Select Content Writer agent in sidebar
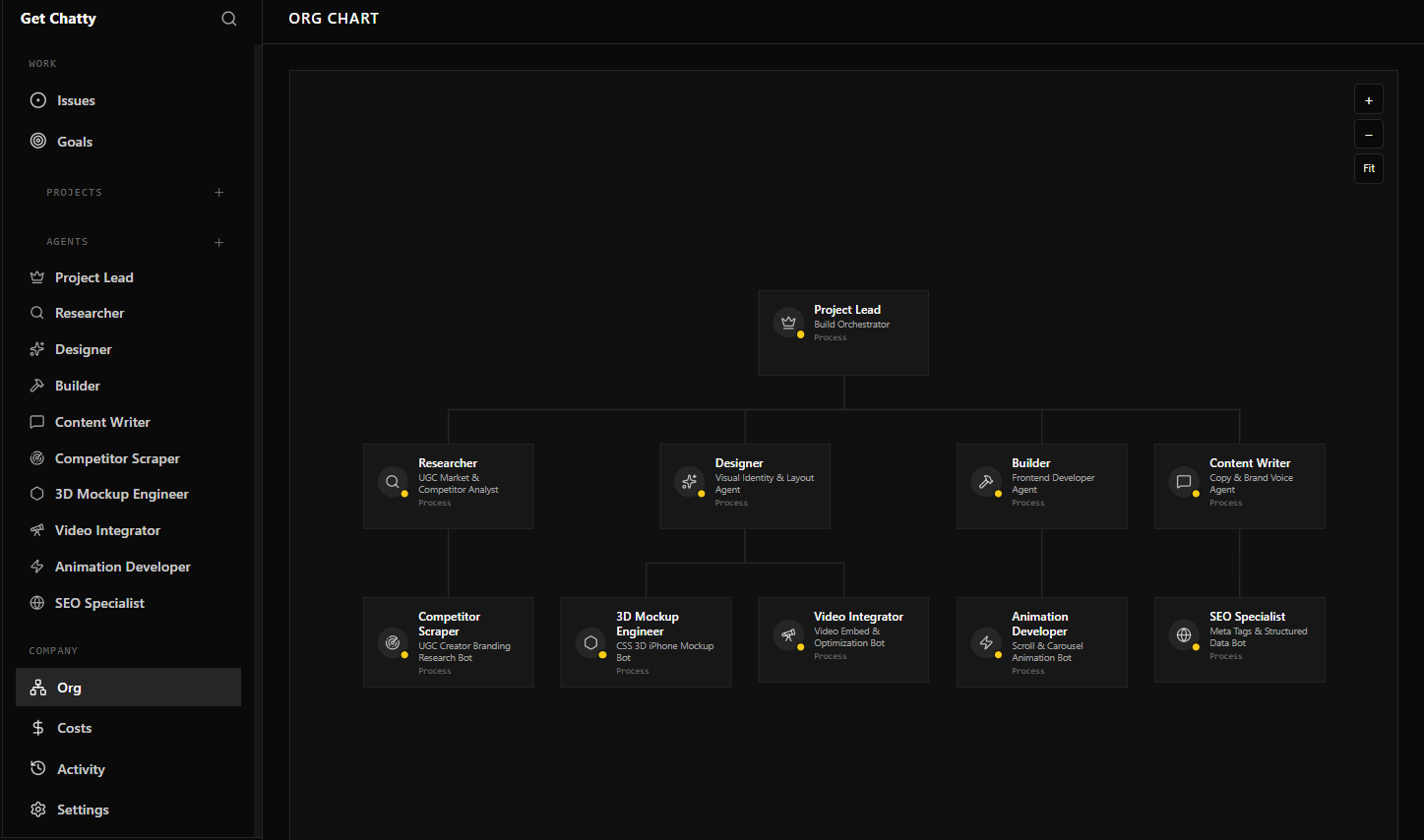 click(x=102, y=422)
